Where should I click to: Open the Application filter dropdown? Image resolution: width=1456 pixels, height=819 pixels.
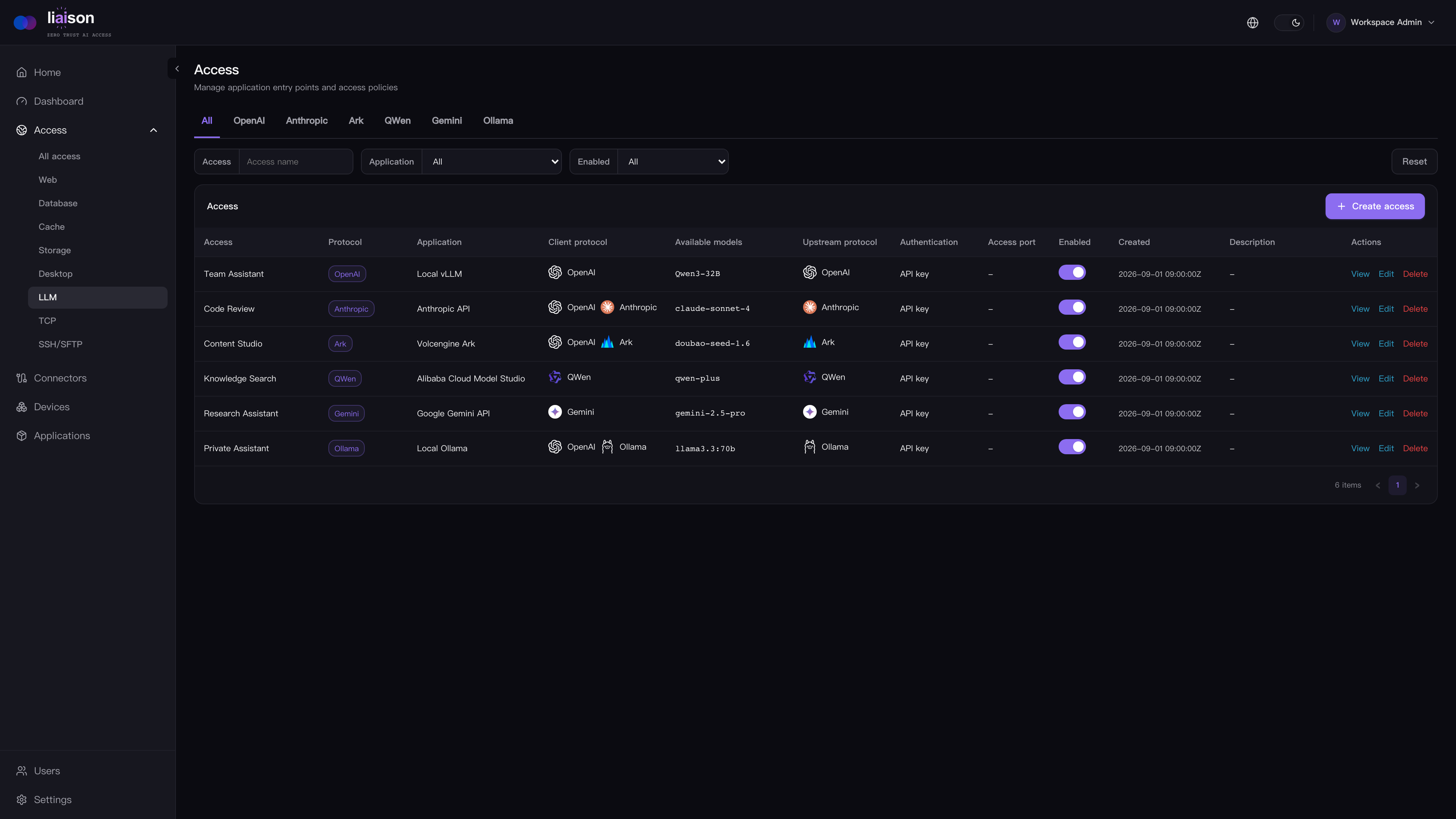492,162
